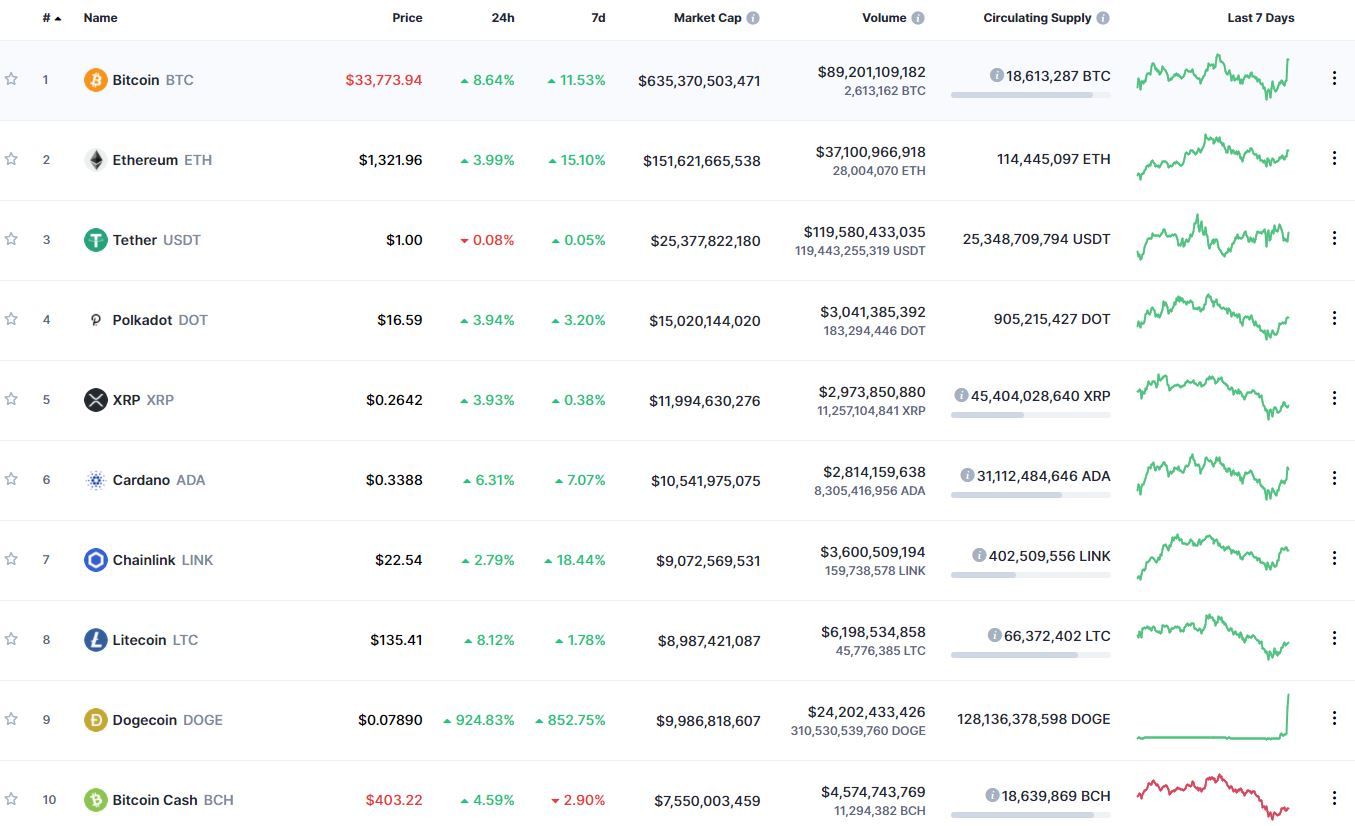Sort by the Price column header

tap(407, 18)
